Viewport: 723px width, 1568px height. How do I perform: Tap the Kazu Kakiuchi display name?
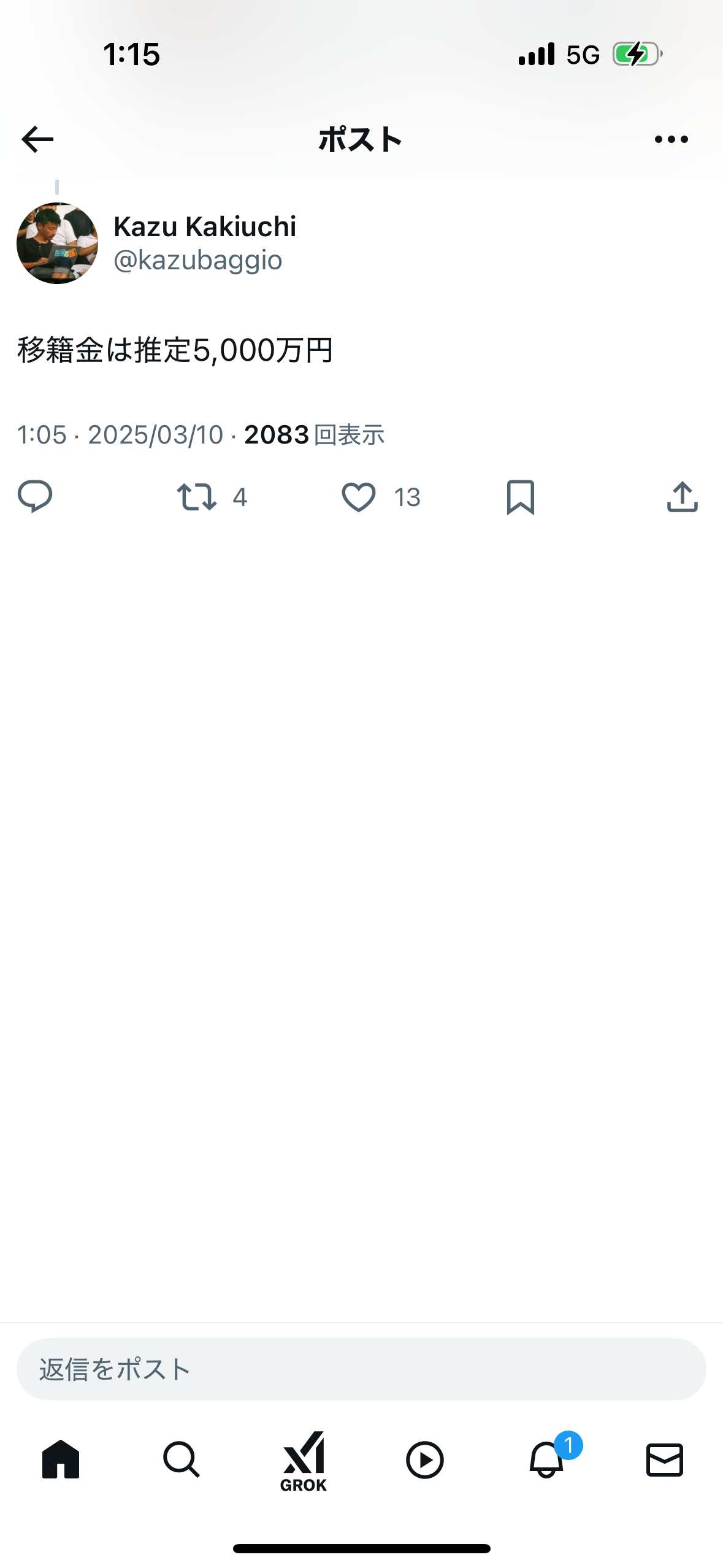click(205, 227)
